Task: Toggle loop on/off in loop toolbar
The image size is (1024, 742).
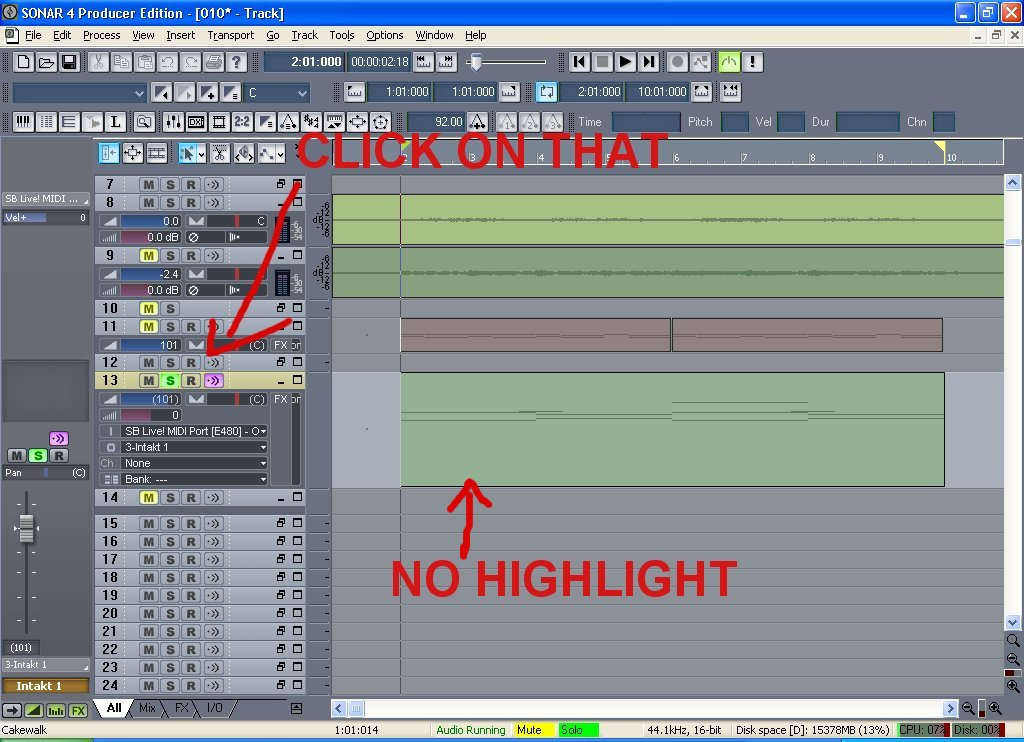Action: click(547, 92)
